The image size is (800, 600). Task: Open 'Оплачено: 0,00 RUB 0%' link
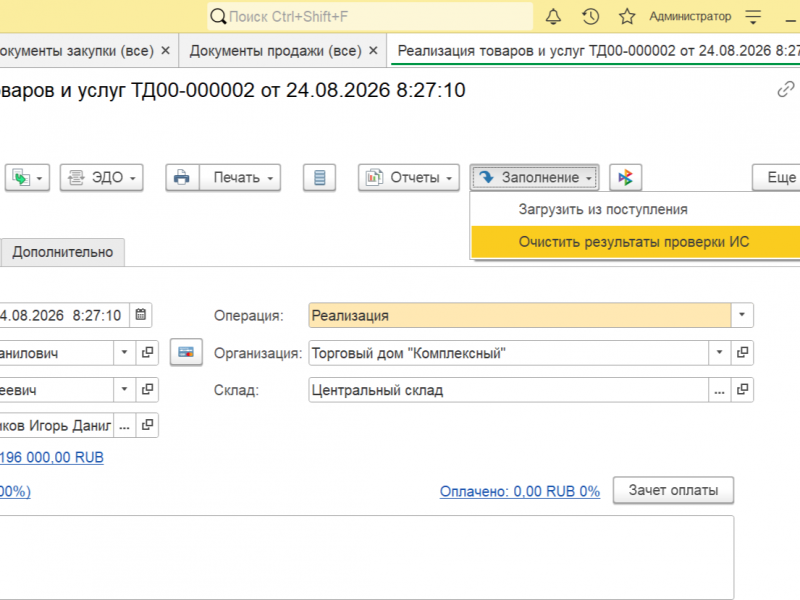tap(520, 491)
